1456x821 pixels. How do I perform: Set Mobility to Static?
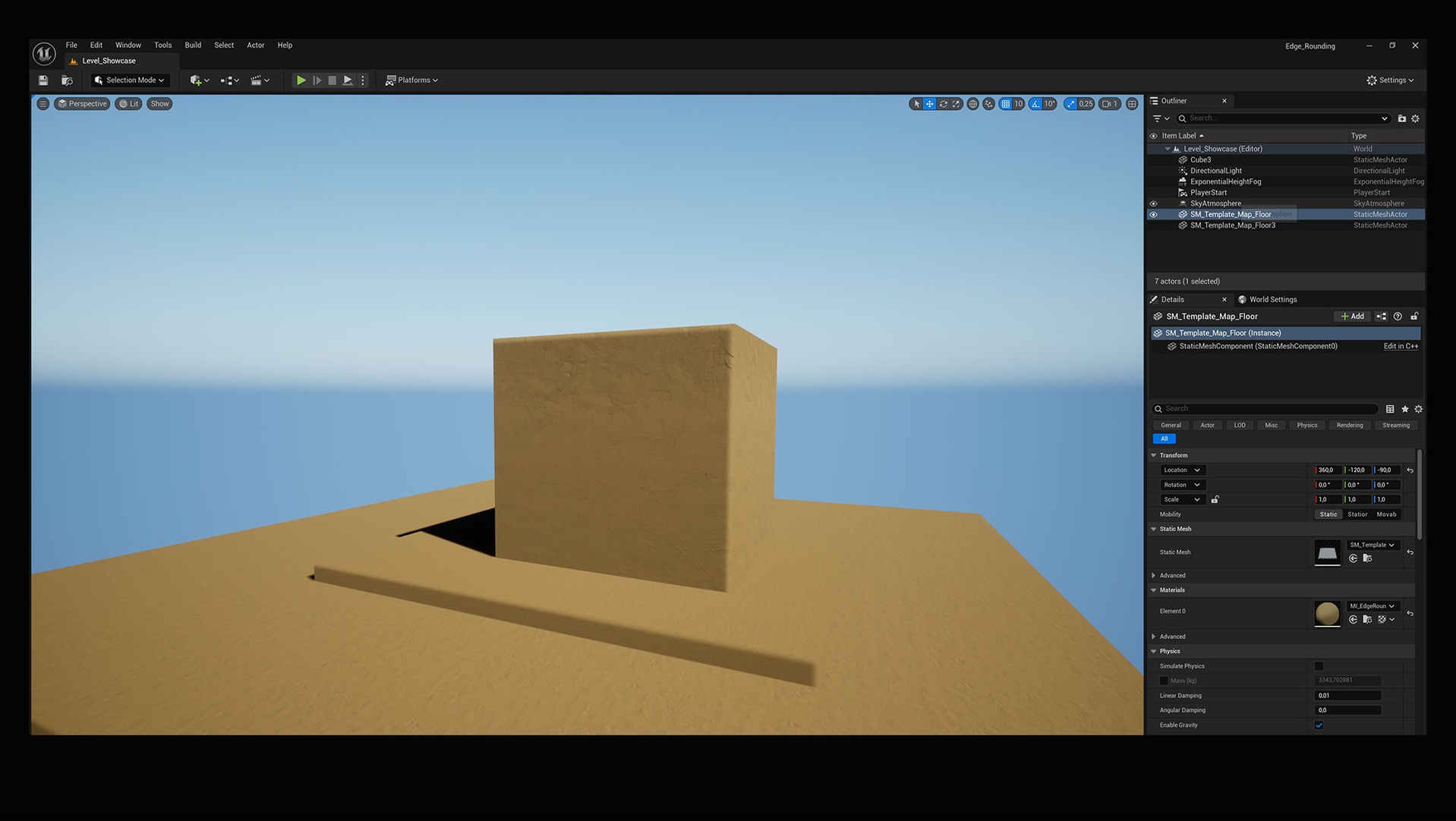[x=1328, y=514]
